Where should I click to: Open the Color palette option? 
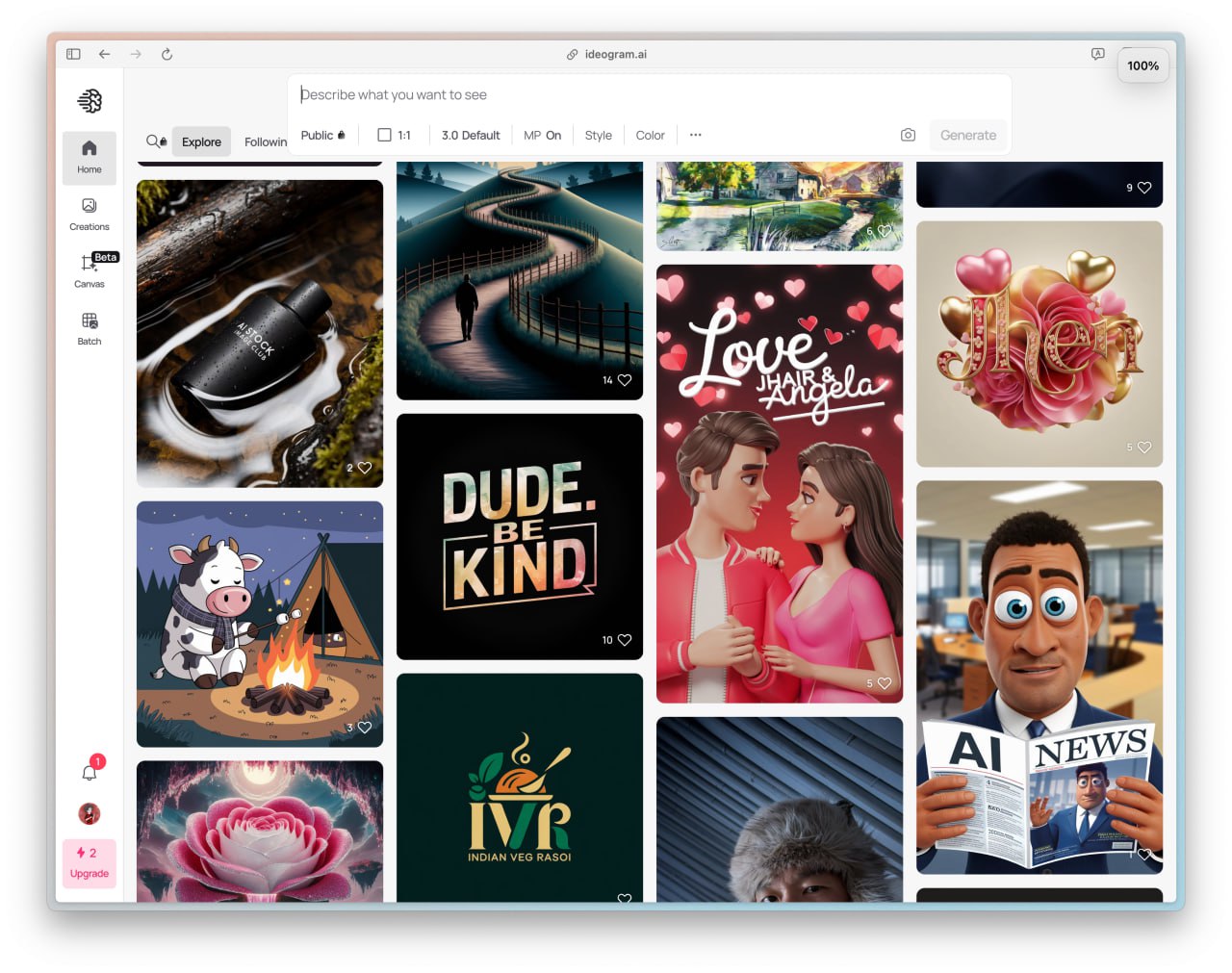pyautogui.click(x=650, y=136)
